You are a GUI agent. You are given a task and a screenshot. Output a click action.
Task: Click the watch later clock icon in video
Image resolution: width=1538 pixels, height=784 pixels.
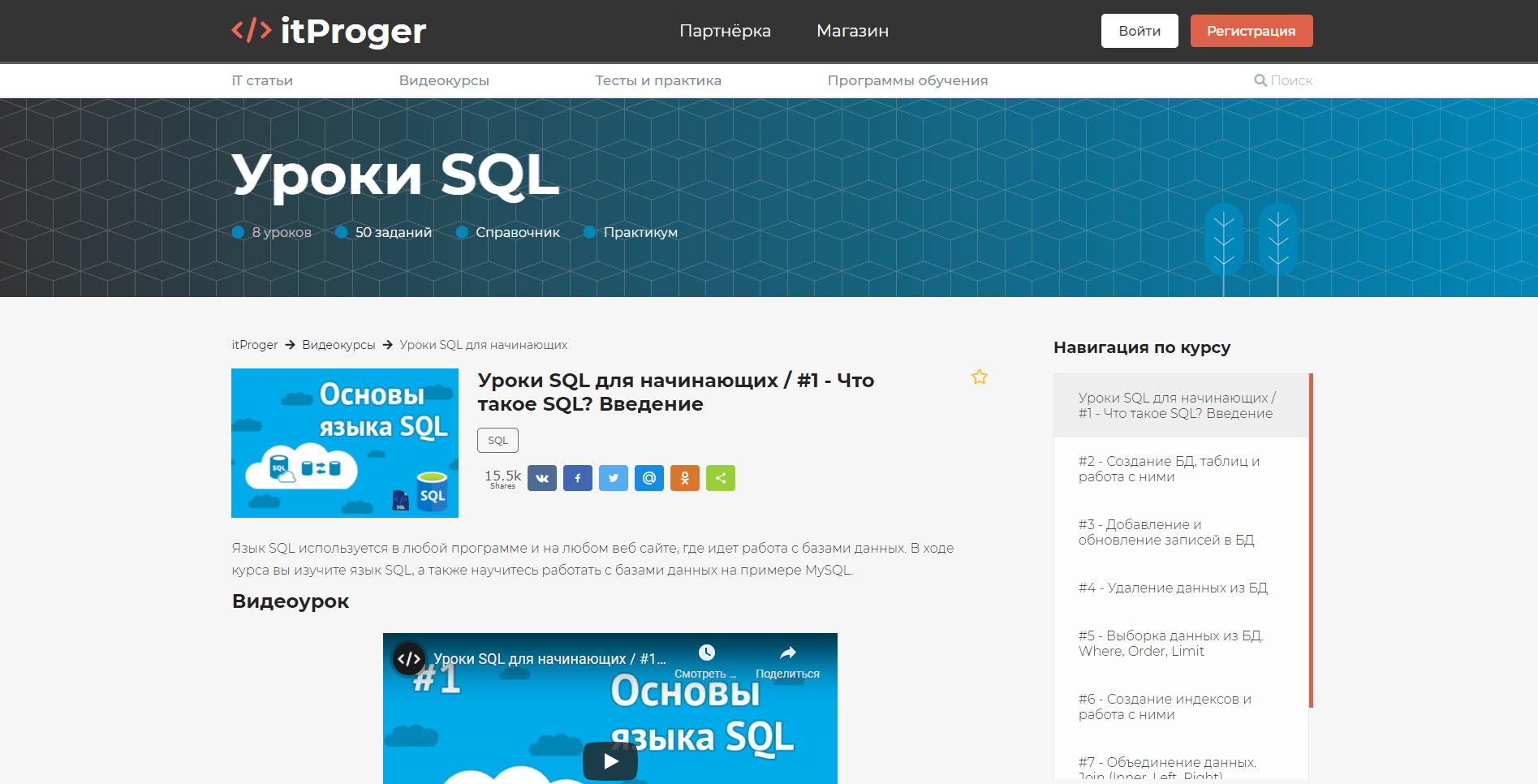coord(707,653)
